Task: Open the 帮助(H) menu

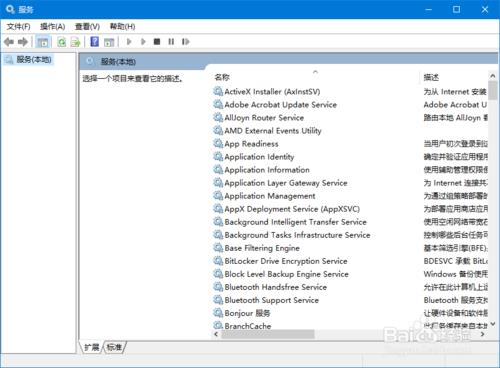Action: click(122, 26)
